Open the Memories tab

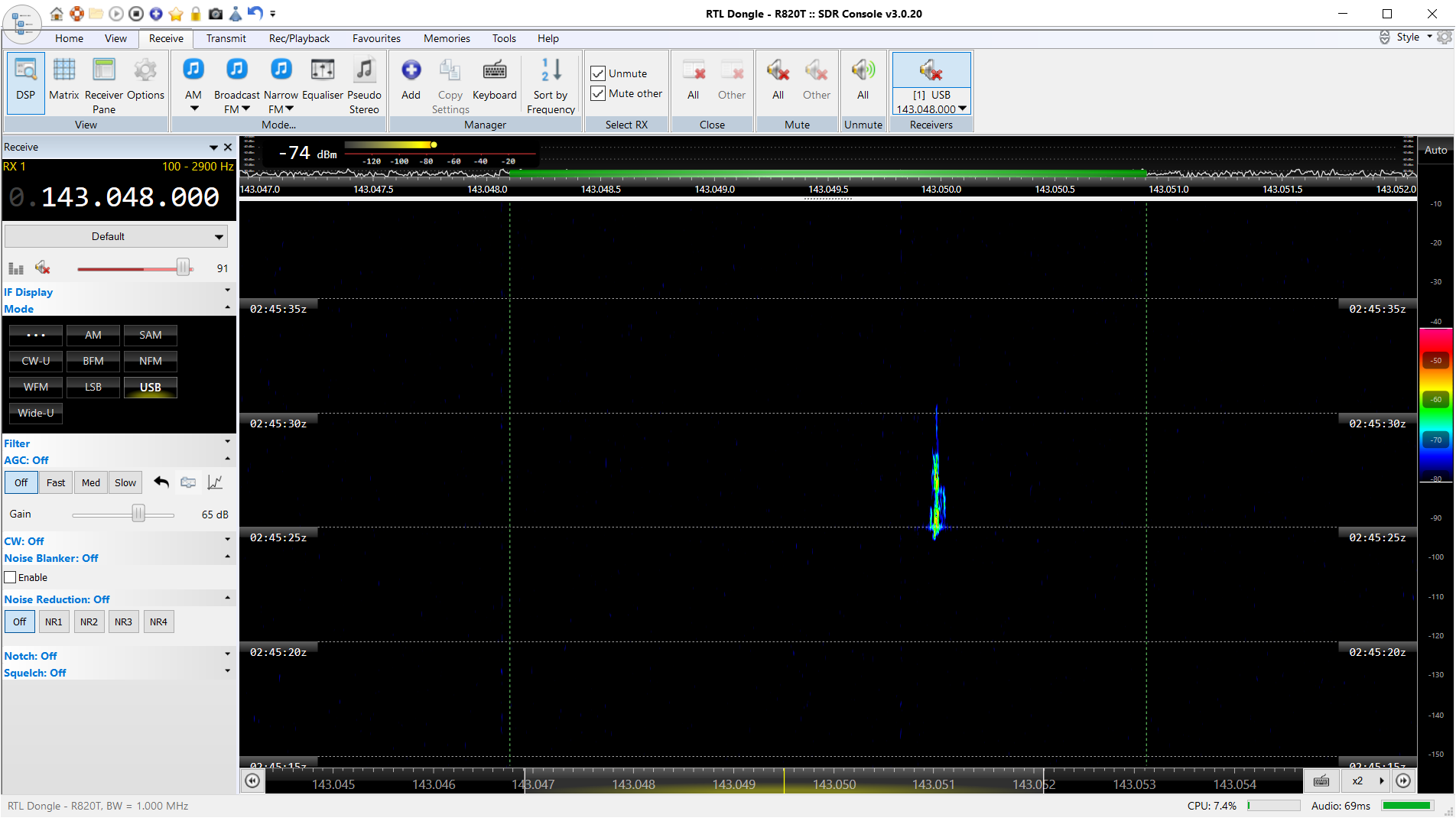(447, 38)
